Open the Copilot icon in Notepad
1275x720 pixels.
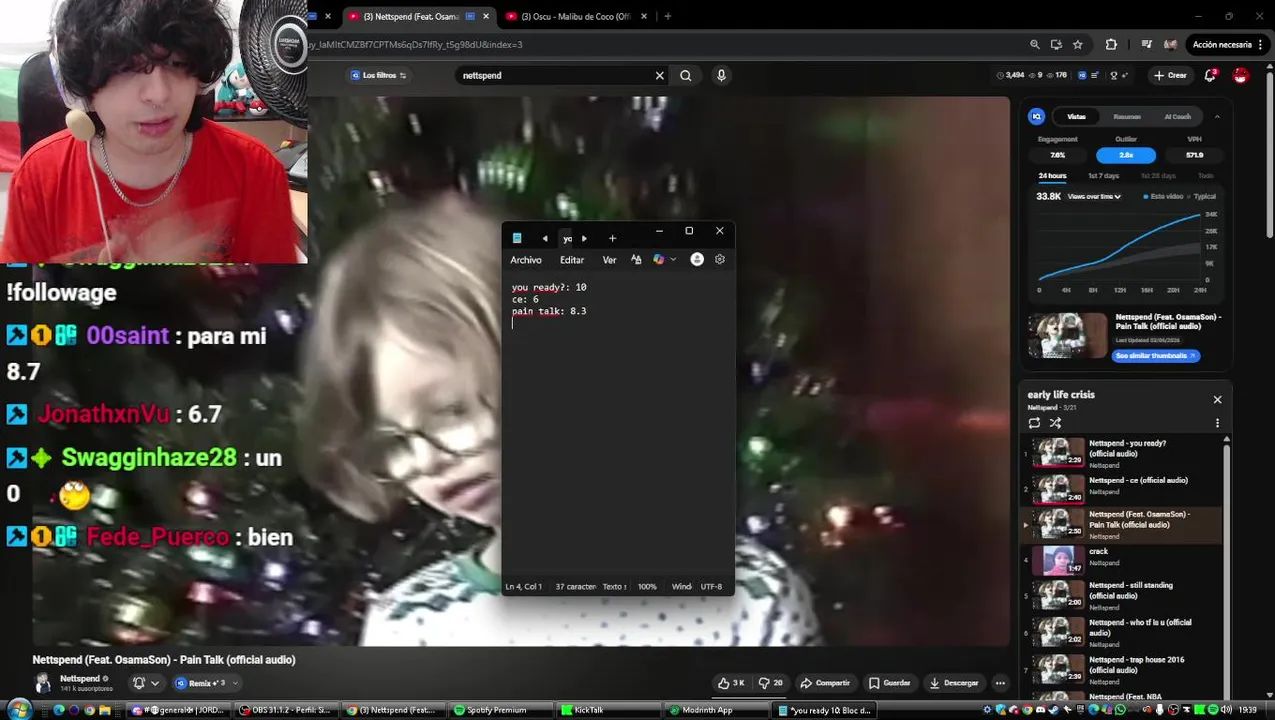point(658,259)
